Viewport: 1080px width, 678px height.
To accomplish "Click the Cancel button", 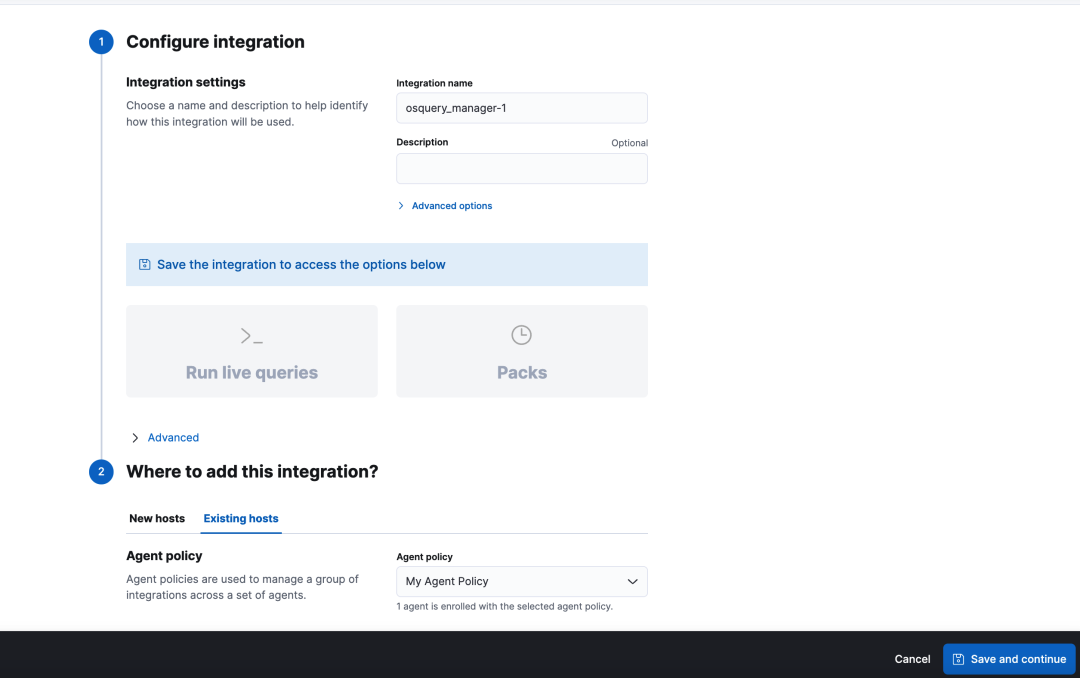I will (912, 659).
